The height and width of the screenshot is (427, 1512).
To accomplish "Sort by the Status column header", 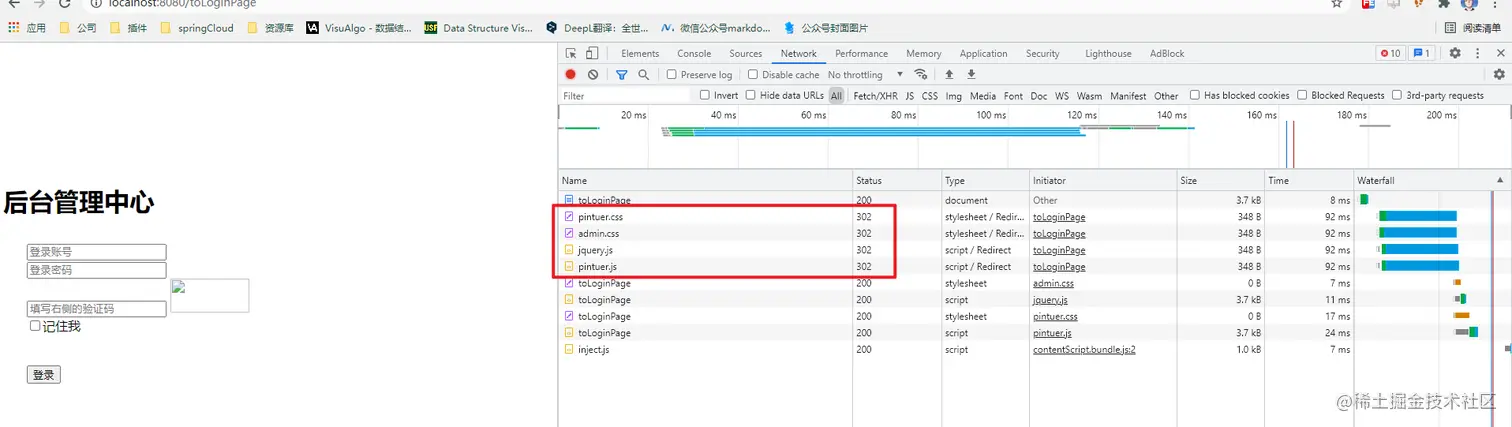I will 897,181.
